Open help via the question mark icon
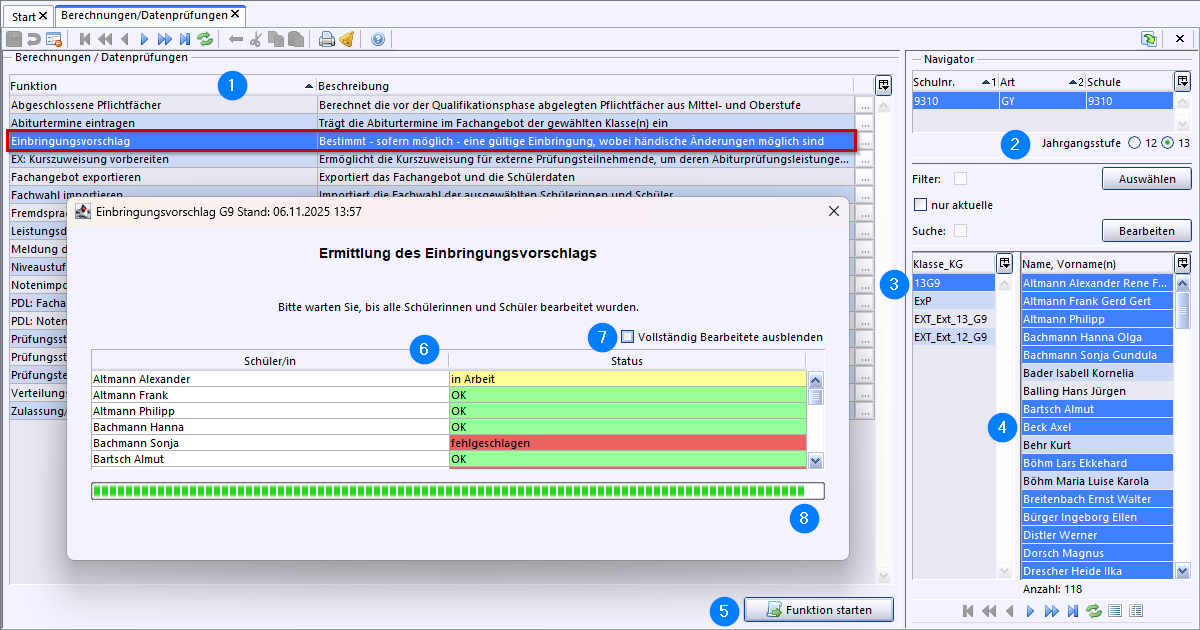 pyautogui.click(x=377, y=40)
